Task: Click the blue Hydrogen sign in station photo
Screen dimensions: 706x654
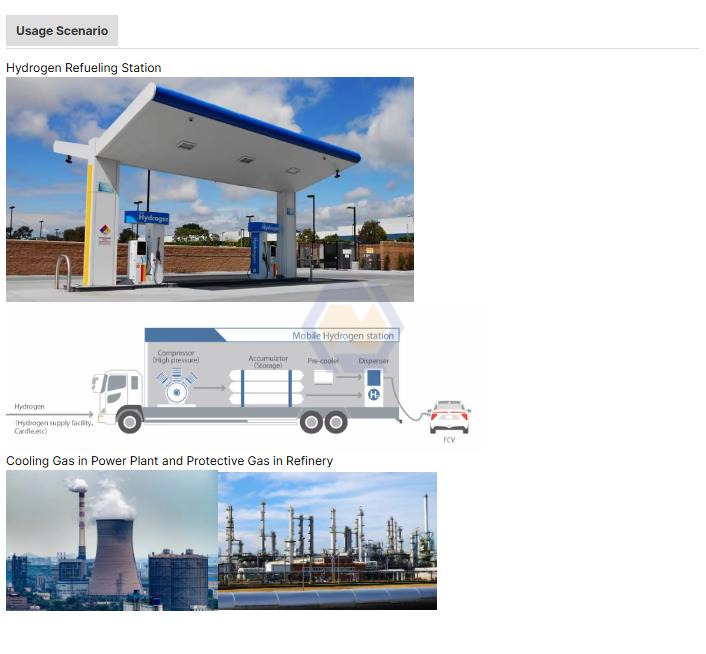Action: (147, 217)
